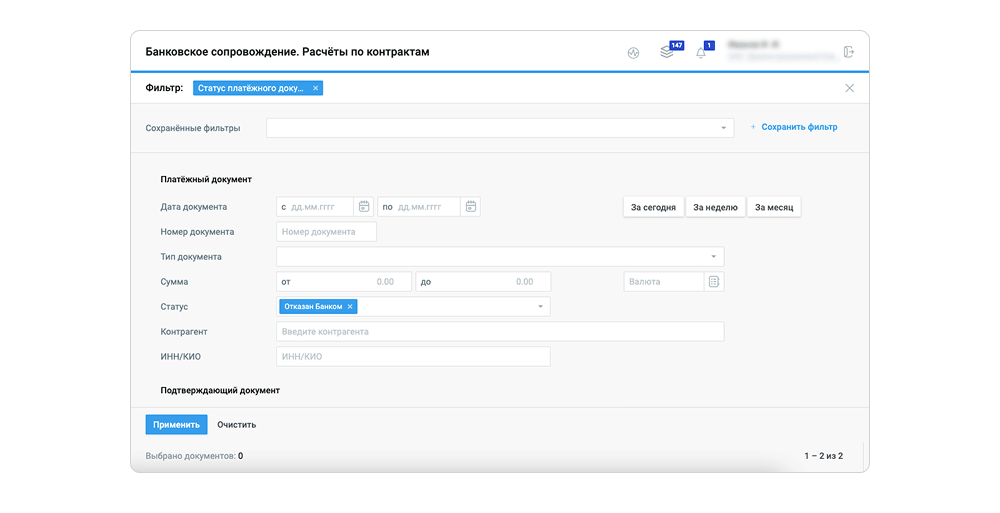Focus the 'ИНН/КИО' input field

(x=413, y=357)
